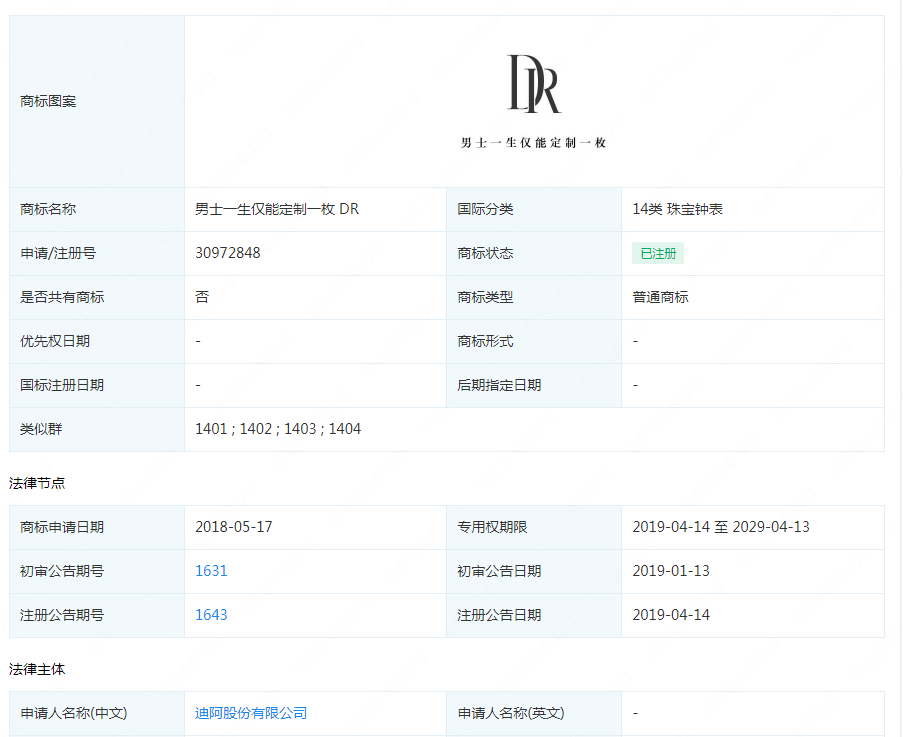The width and height of the screenshot is (903, 737).
Task: Click similar group value 1401；1402；1403；1404
Action: pyautogui.click(x=278, y=429)
